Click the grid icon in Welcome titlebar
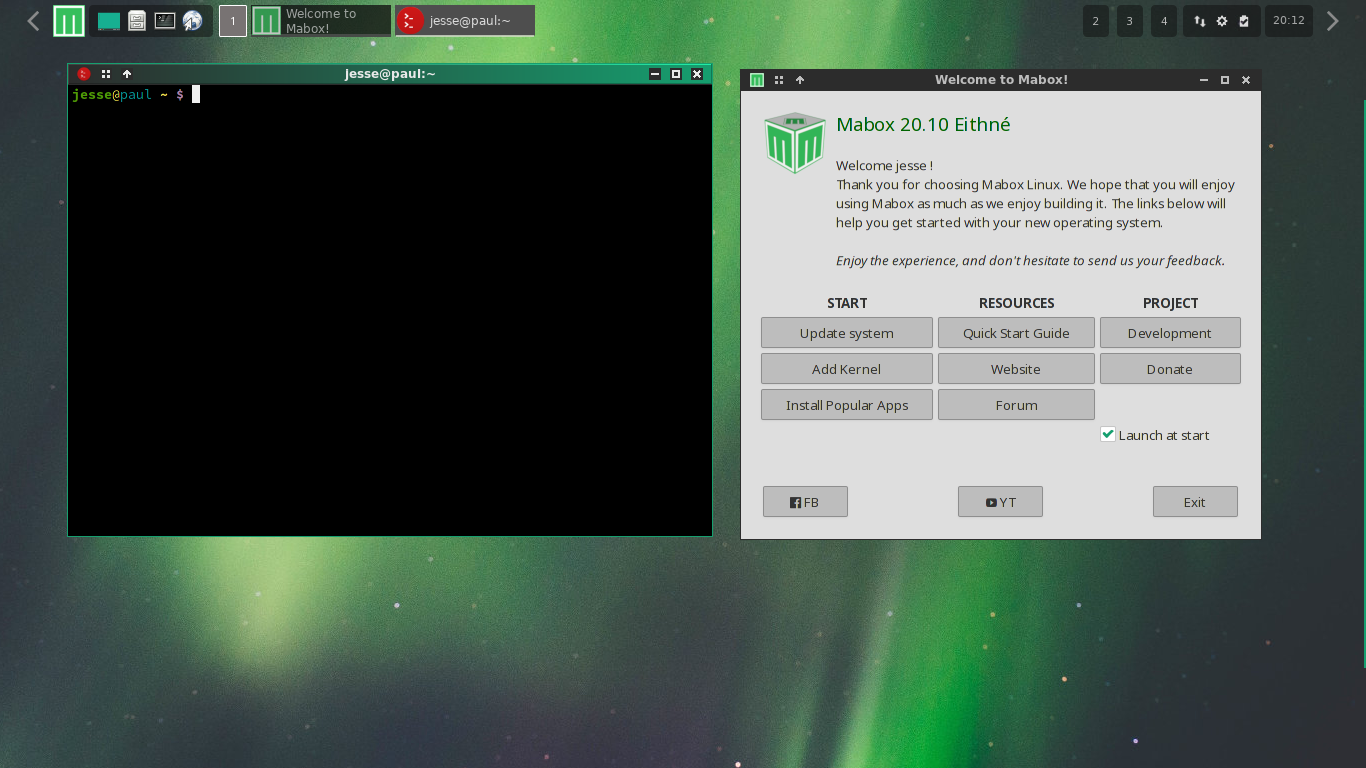This screenshot has width=1366, height=768. [779, 80]
